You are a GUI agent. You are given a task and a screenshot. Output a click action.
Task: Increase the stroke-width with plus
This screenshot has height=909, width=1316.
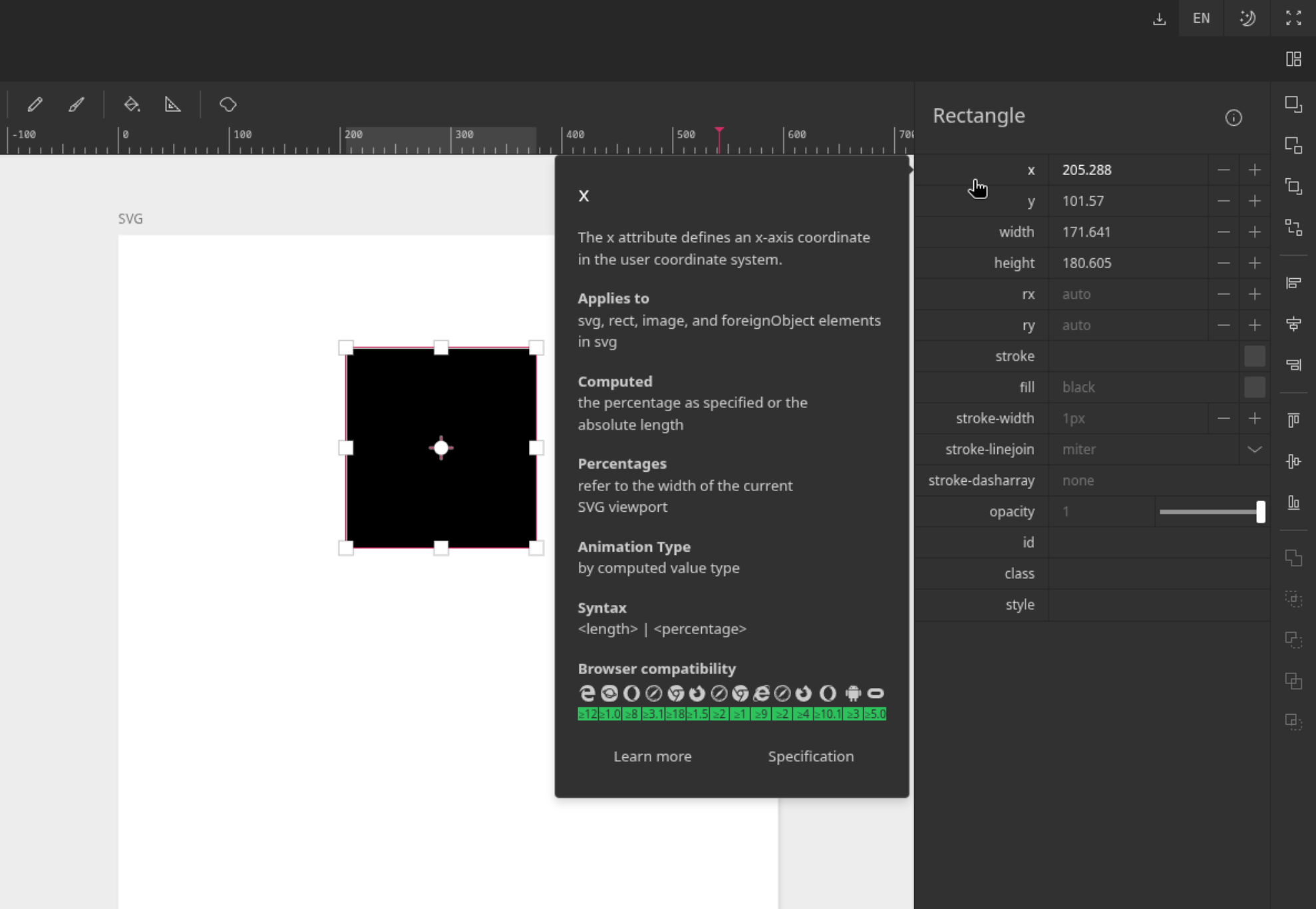[1255, 419]
